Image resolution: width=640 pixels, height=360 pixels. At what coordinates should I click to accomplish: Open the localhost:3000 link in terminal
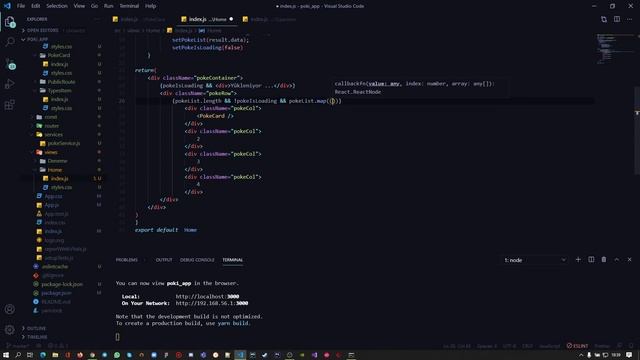pyautogui.click(x=207, y=297)
